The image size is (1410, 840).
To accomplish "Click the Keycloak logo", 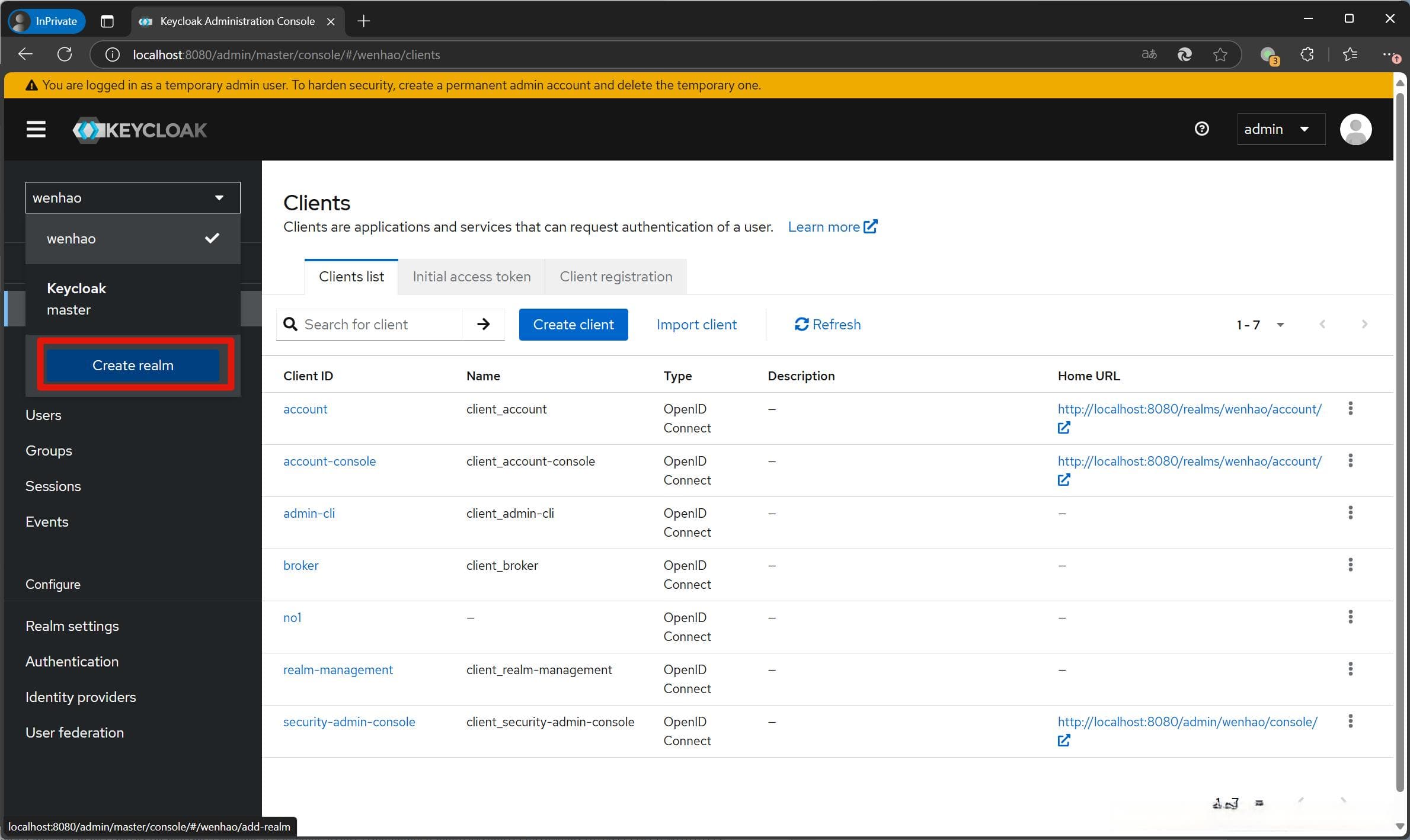I will click(140, 130).
